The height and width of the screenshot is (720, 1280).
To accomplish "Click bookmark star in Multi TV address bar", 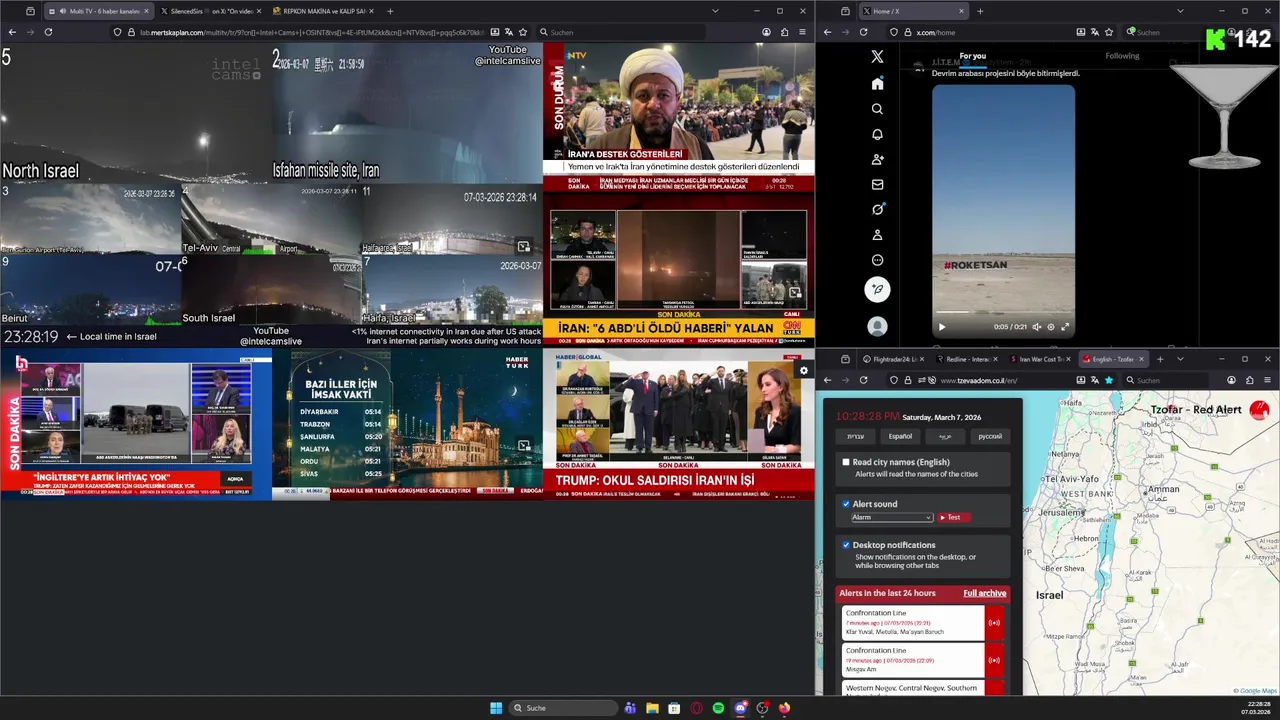I will point(523,32).
